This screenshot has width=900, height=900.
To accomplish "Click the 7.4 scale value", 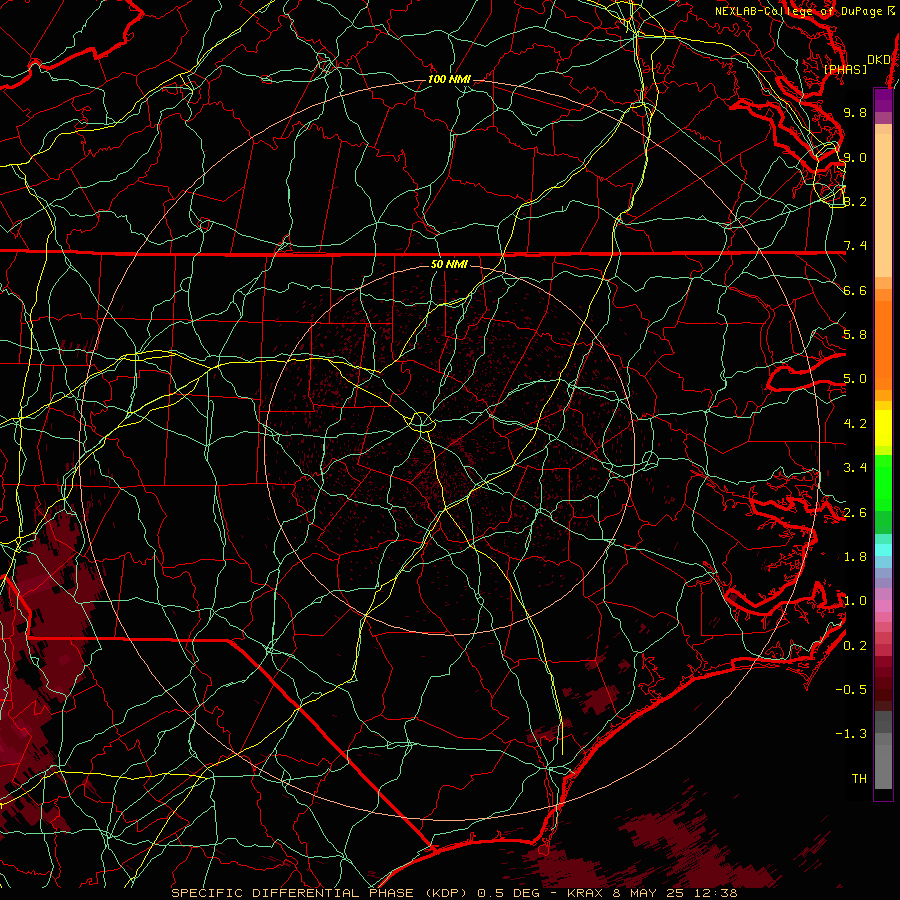I will click(855, 246).
